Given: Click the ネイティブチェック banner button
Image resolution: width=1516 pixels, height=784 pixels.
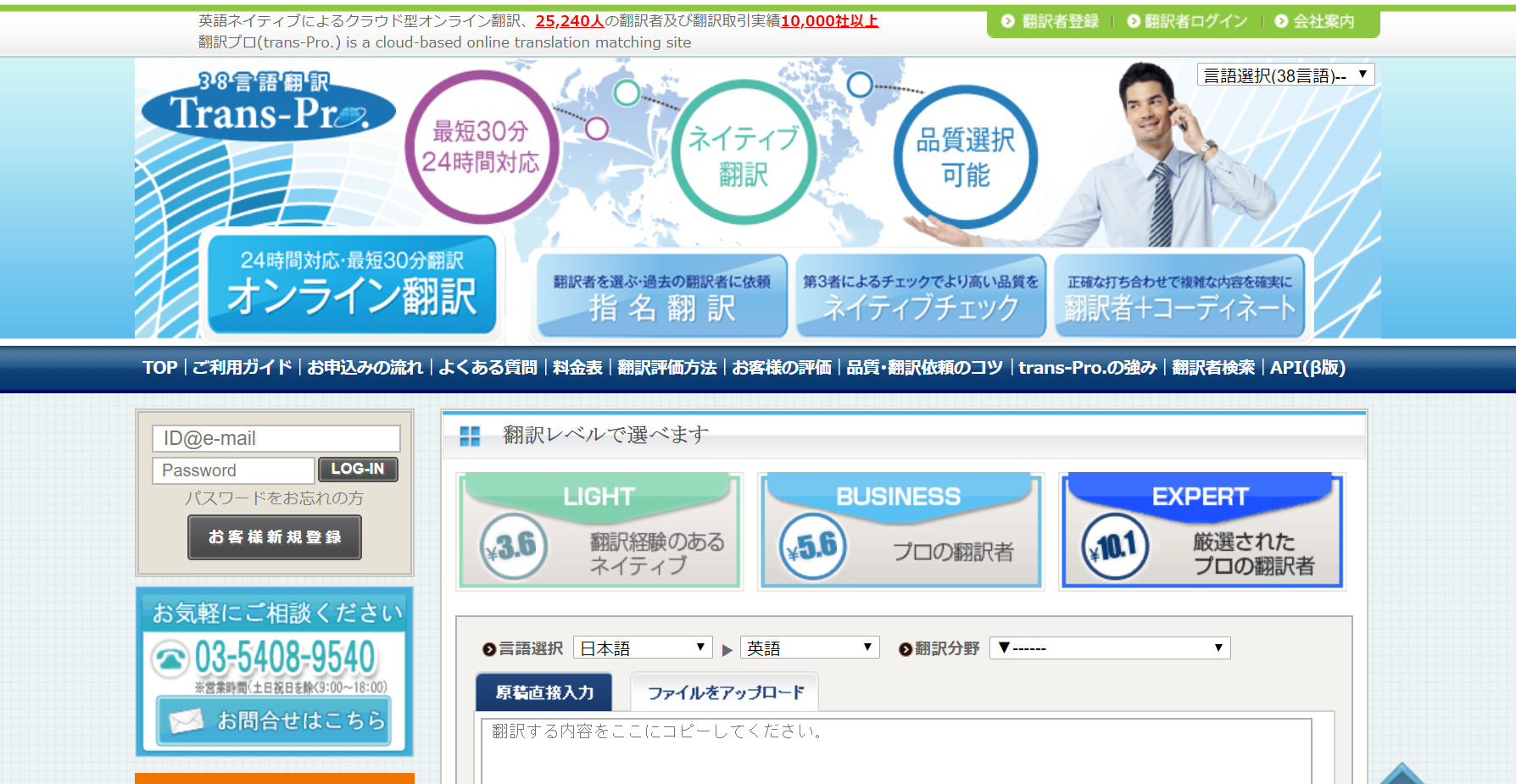Looking at the screenshot, I should point(921,295).
